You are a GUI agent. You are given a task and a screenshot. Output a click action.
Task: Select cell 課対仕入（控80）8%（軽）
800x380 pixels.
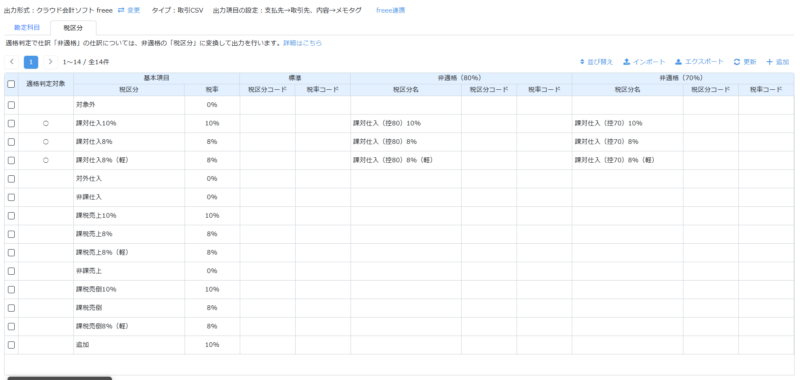pos(406,160)
